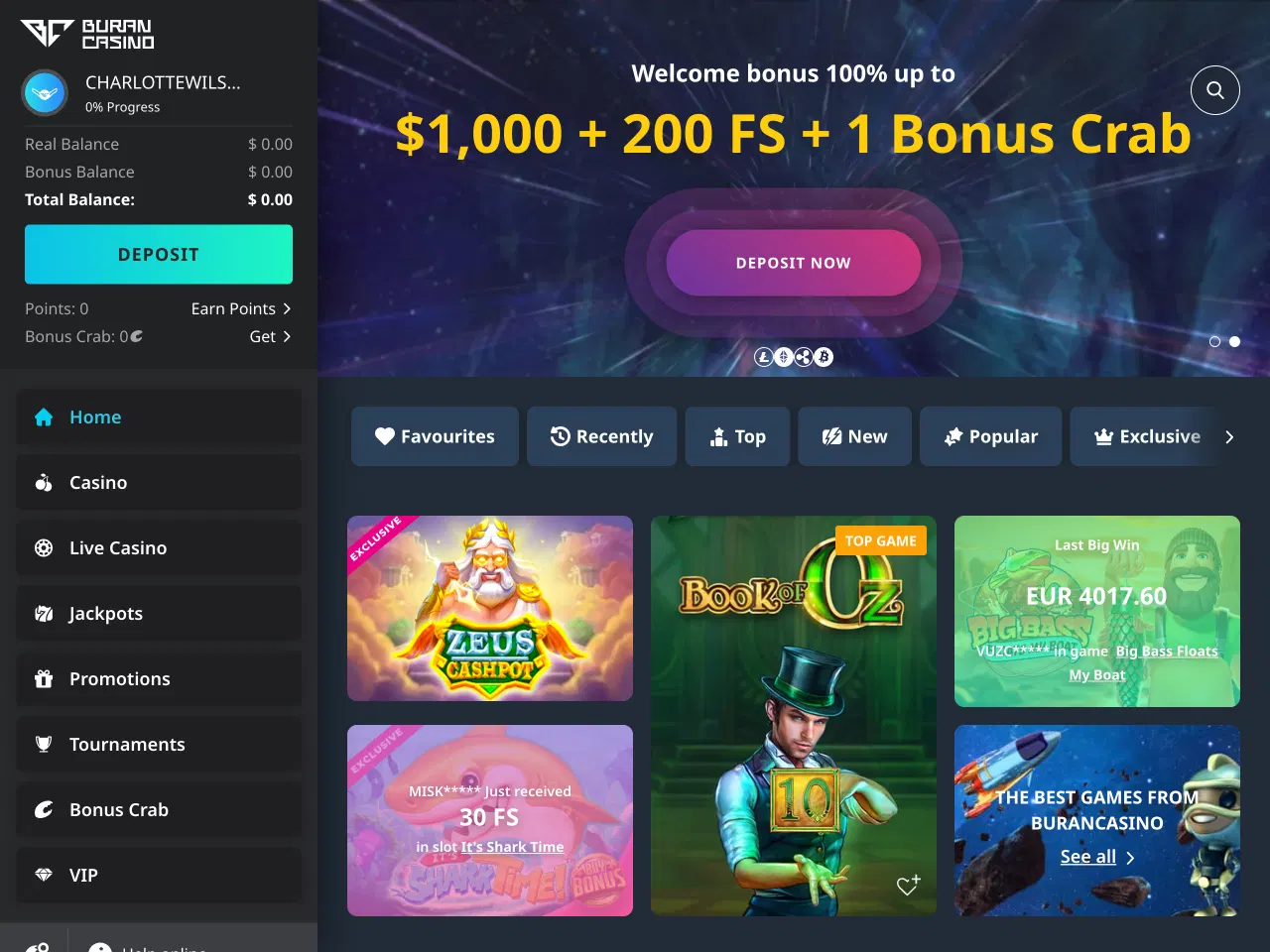
Task: Open the user profile avatar icon
Action: [45, 93]
